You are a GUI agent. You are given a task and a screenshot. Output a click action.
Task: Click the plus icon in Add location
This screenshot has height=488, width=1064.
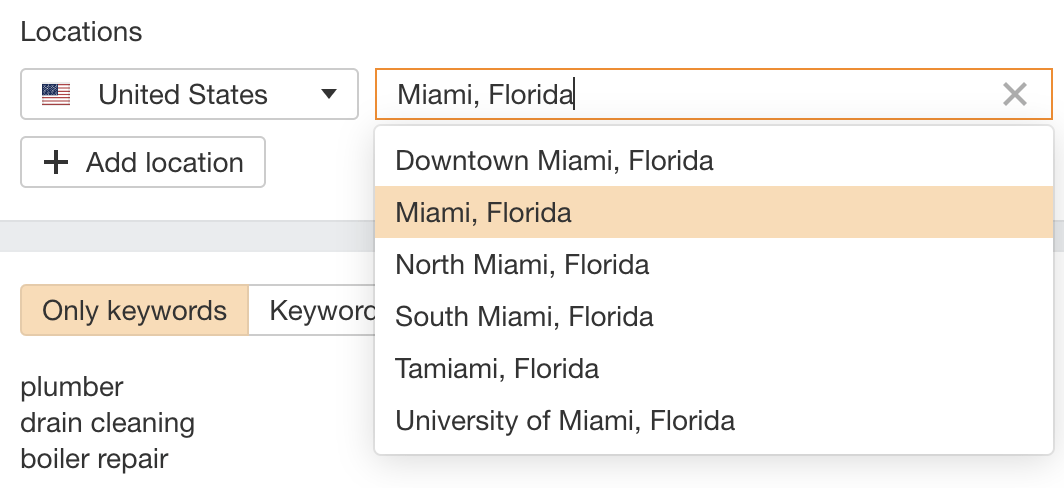[x=56, y=162]
